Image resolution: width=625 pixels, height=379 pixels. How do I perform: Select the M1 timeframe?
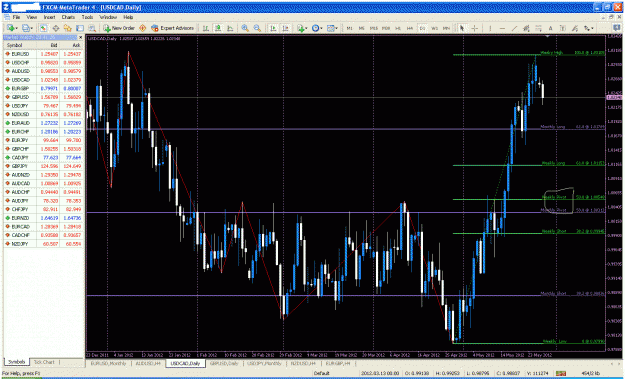350,28
